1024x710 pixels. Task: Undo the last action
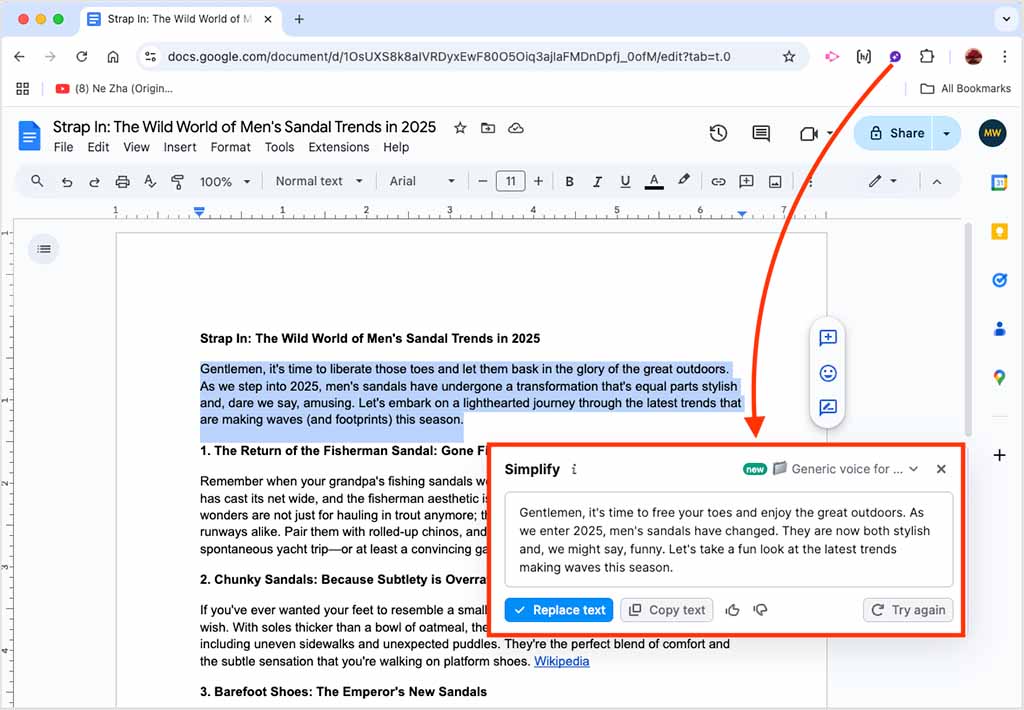click(x=67, y=182)
